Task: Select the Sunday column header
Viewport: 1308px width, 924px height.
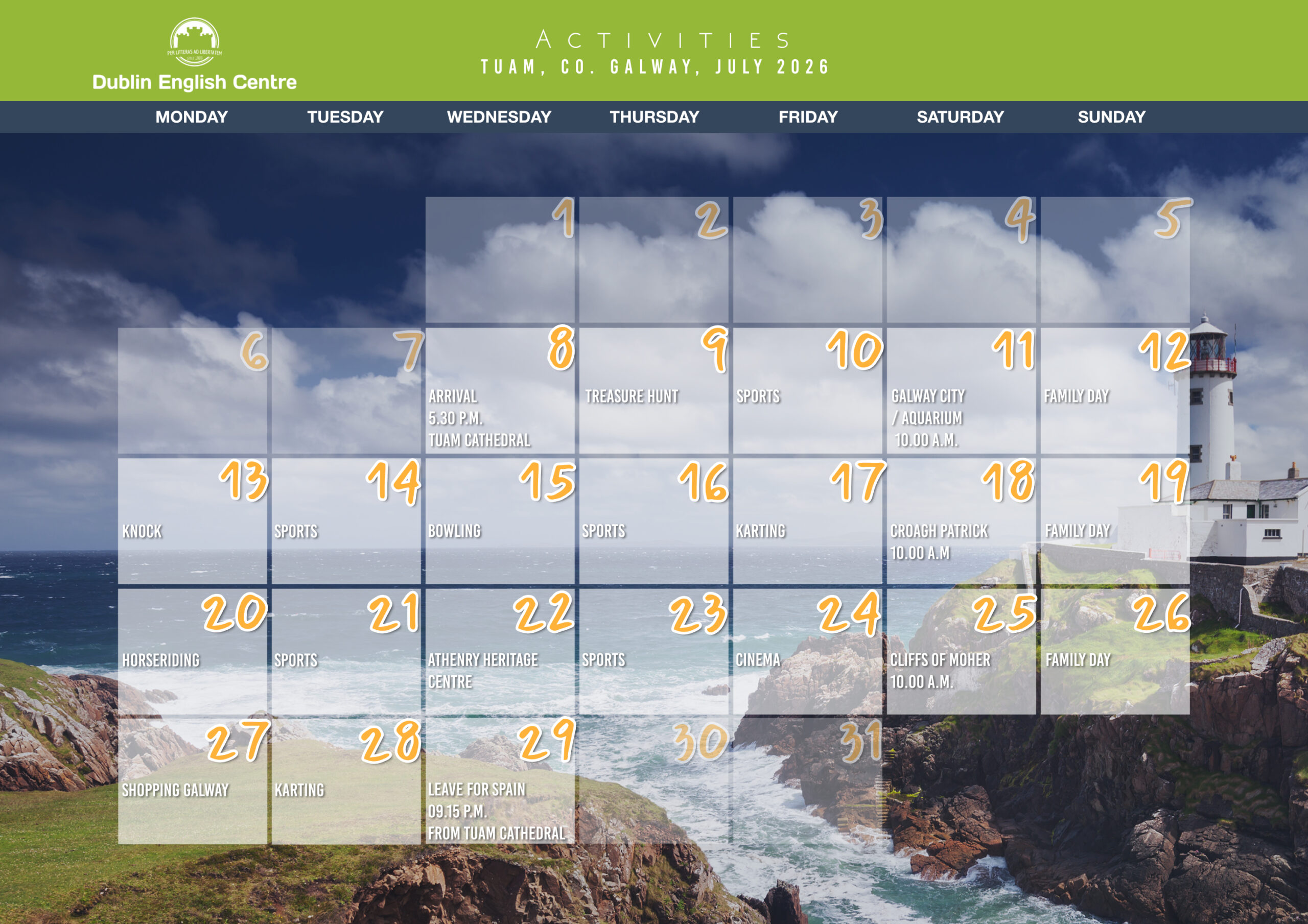Action: click(x=1111, y=117)
